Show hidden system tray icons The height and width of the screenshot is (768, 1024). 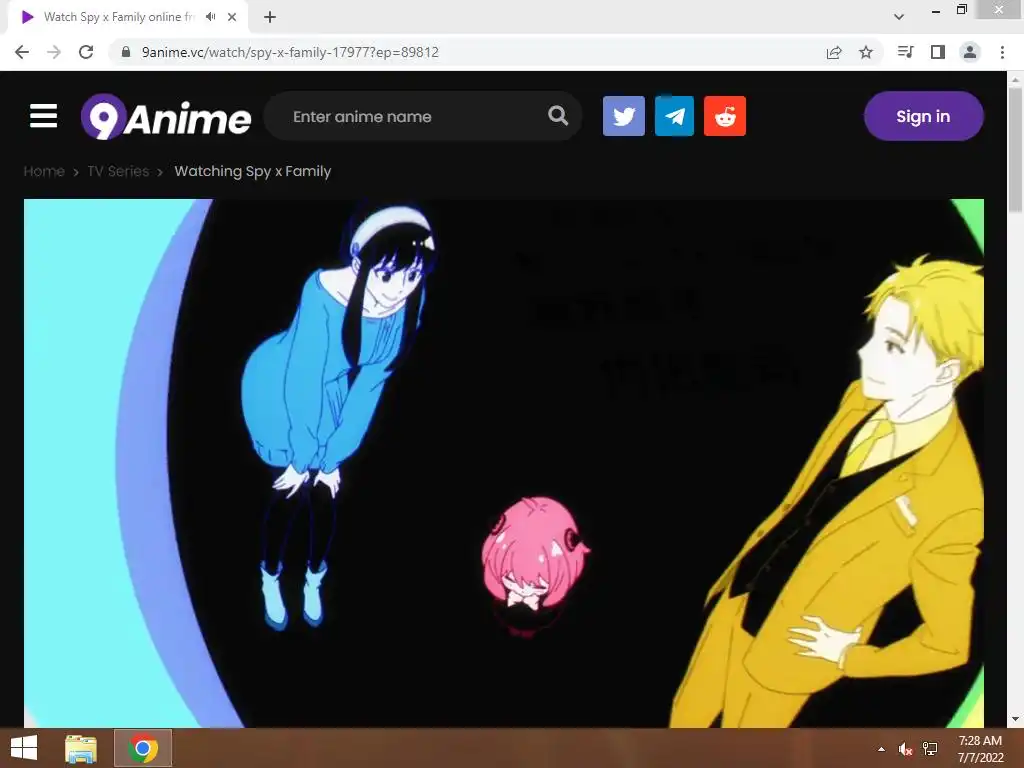coord(882,749)
